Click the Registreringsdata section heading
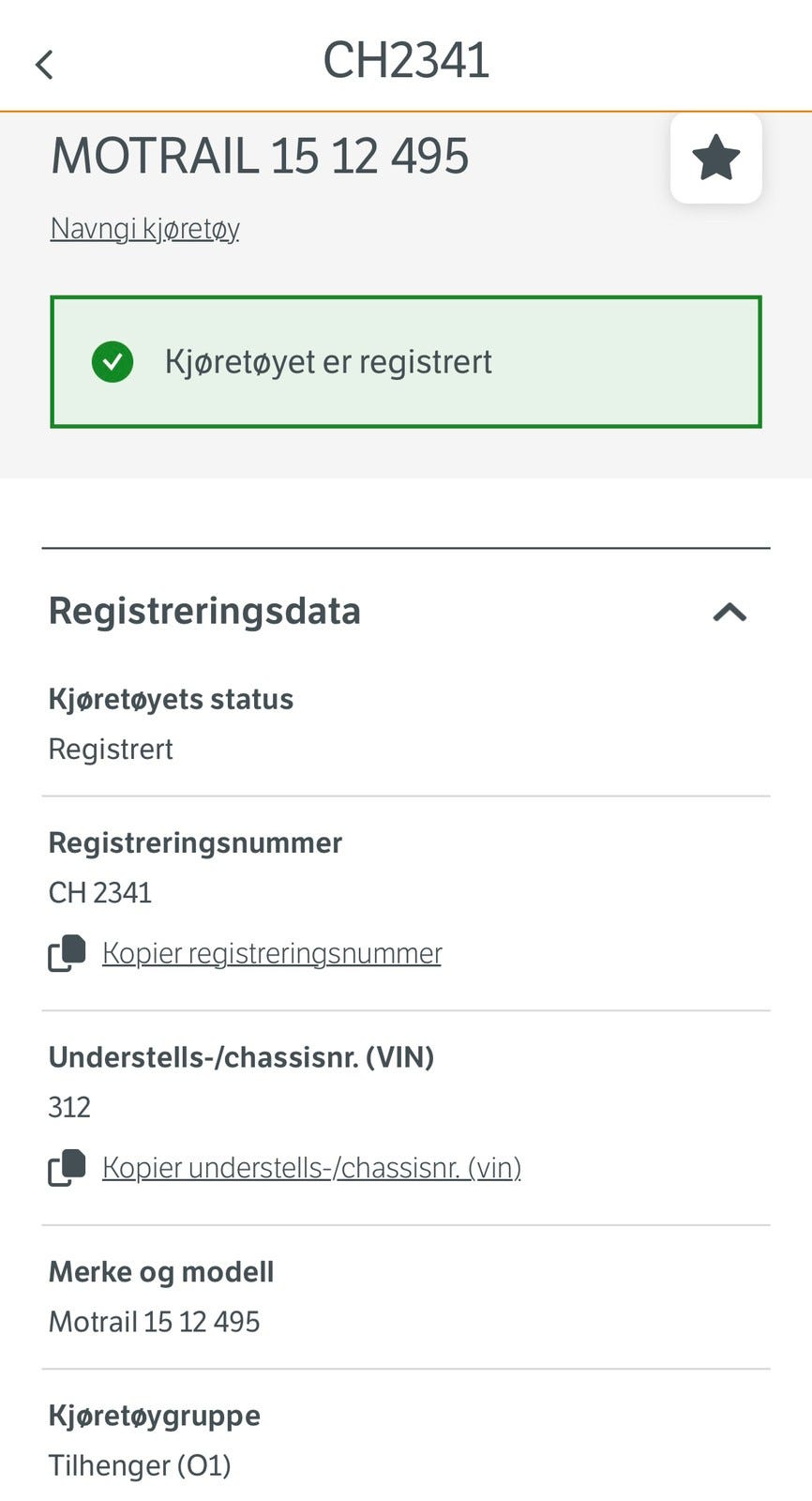 coord(204,611)
